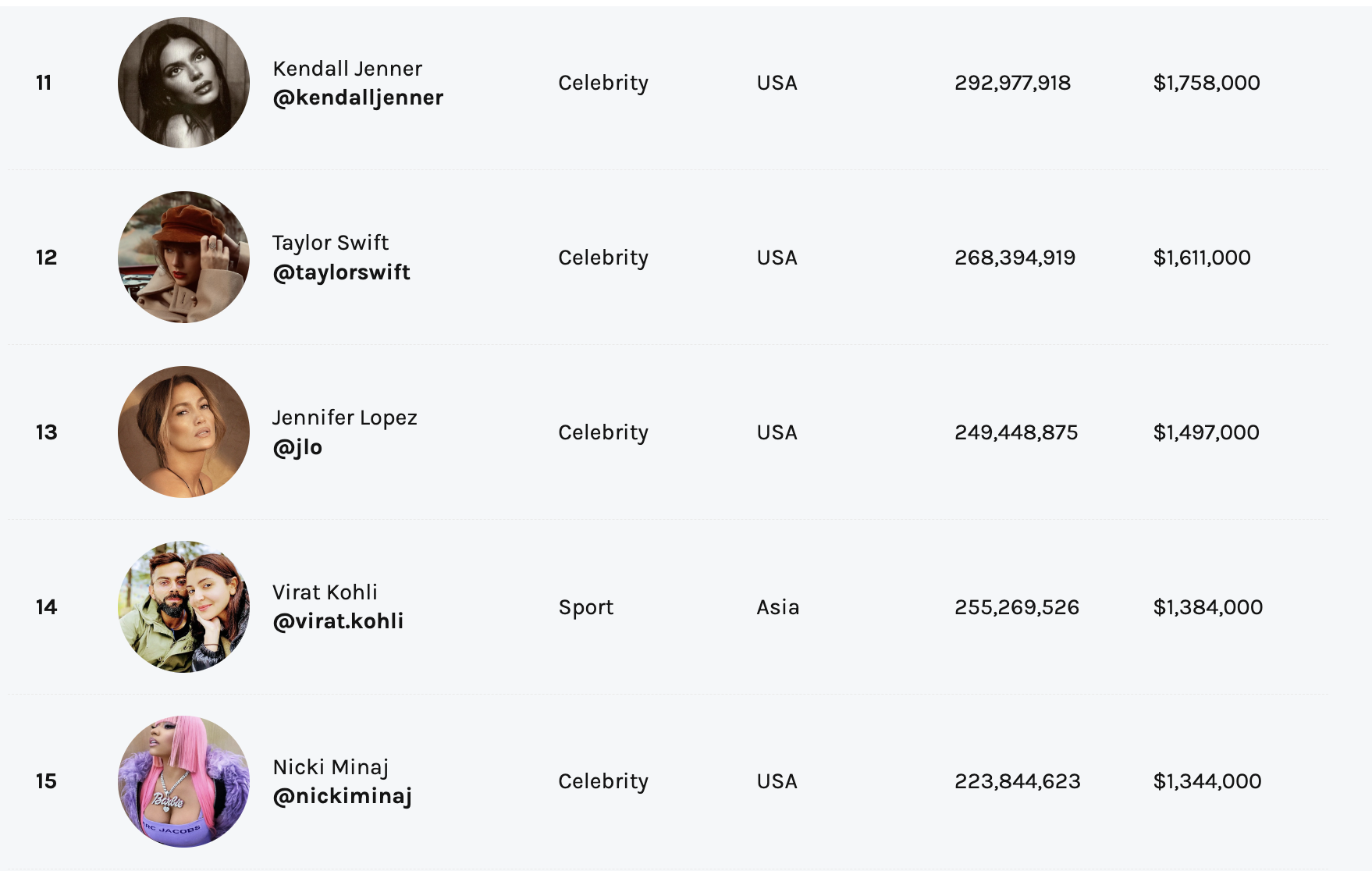Screen dimensions: 1372x871
Task: Click Virat Kohli's Sport category cell
Action: pyautogui.click(x=586, y=607)
